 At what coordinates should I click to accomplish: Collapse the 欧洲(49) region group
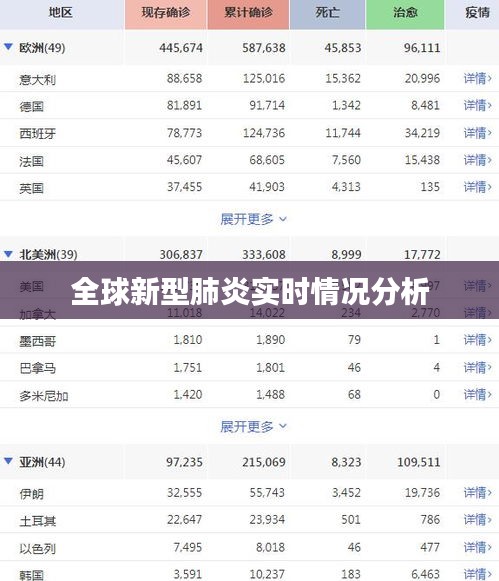[x=9, y=47]
